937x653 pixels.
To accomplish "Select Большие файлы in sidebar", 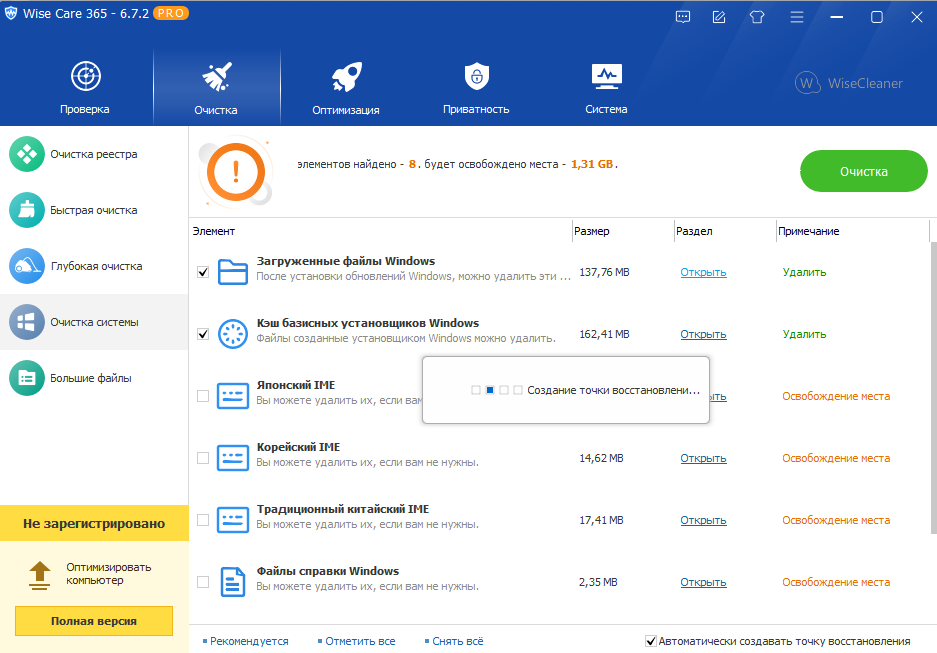I will click(x=94, y=378).
